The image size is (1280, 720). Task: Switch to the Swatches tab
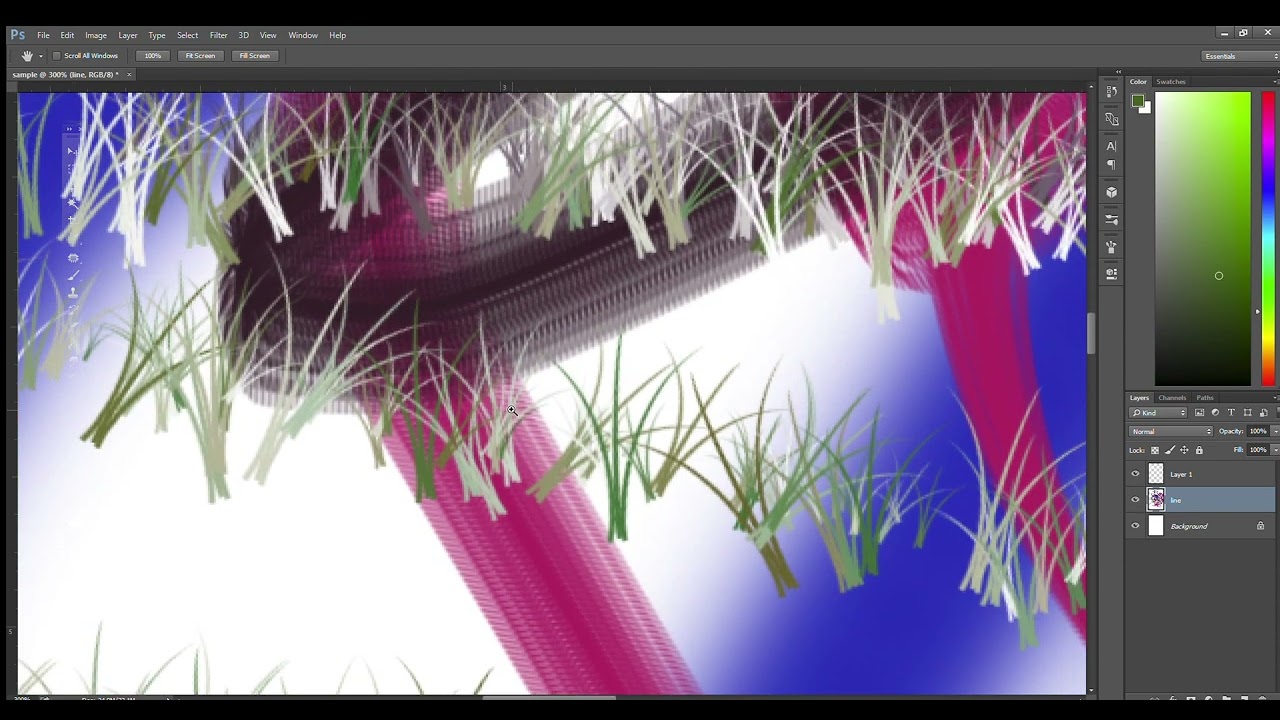pyautogui.click(x=1171, y=82)
